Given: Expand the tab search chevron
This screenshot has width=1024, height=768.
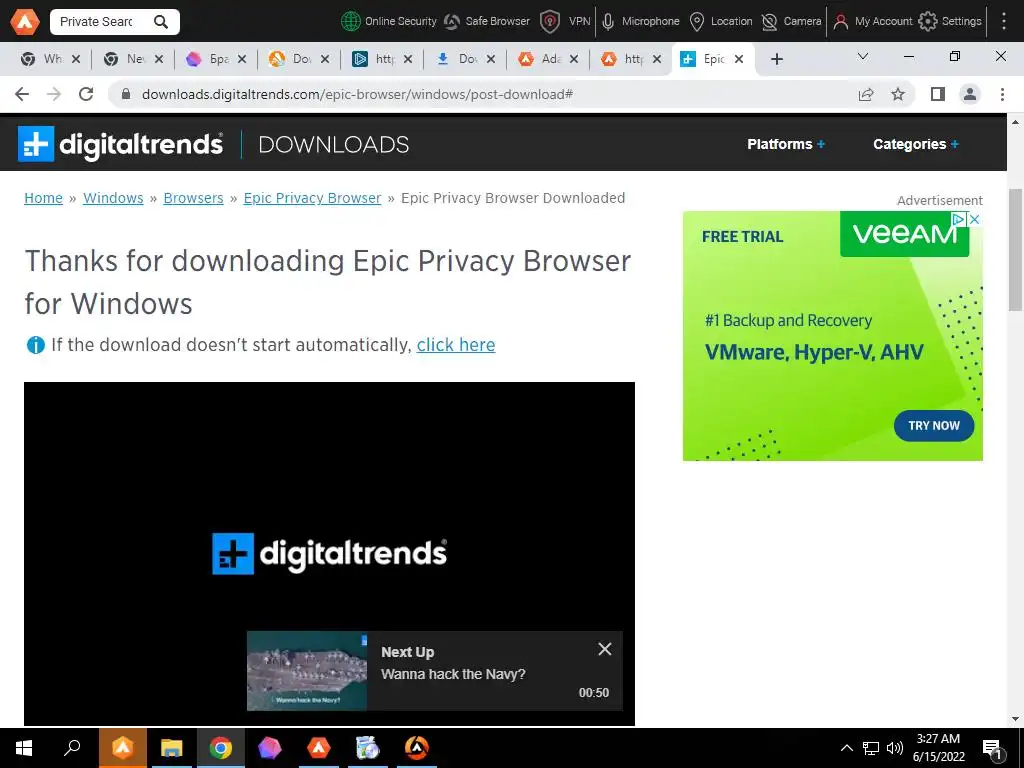Looking at the screenshot, I should pos(863,57).
